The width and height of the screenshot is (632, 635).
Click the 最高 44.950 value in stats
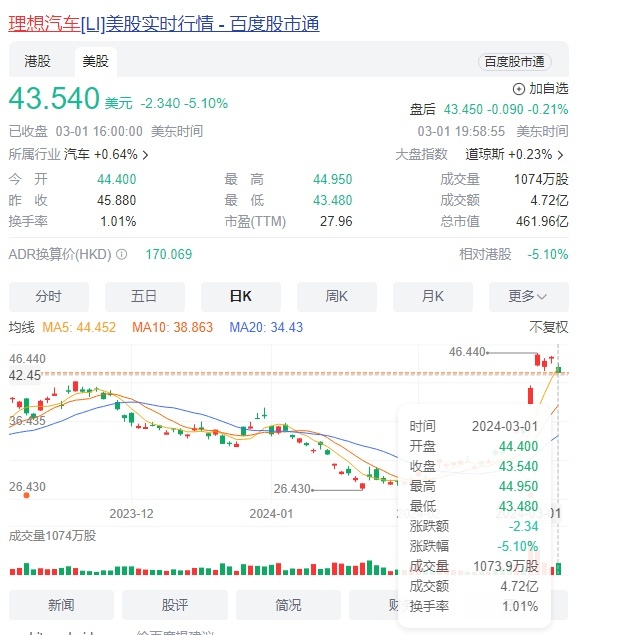tap(332, 179)
